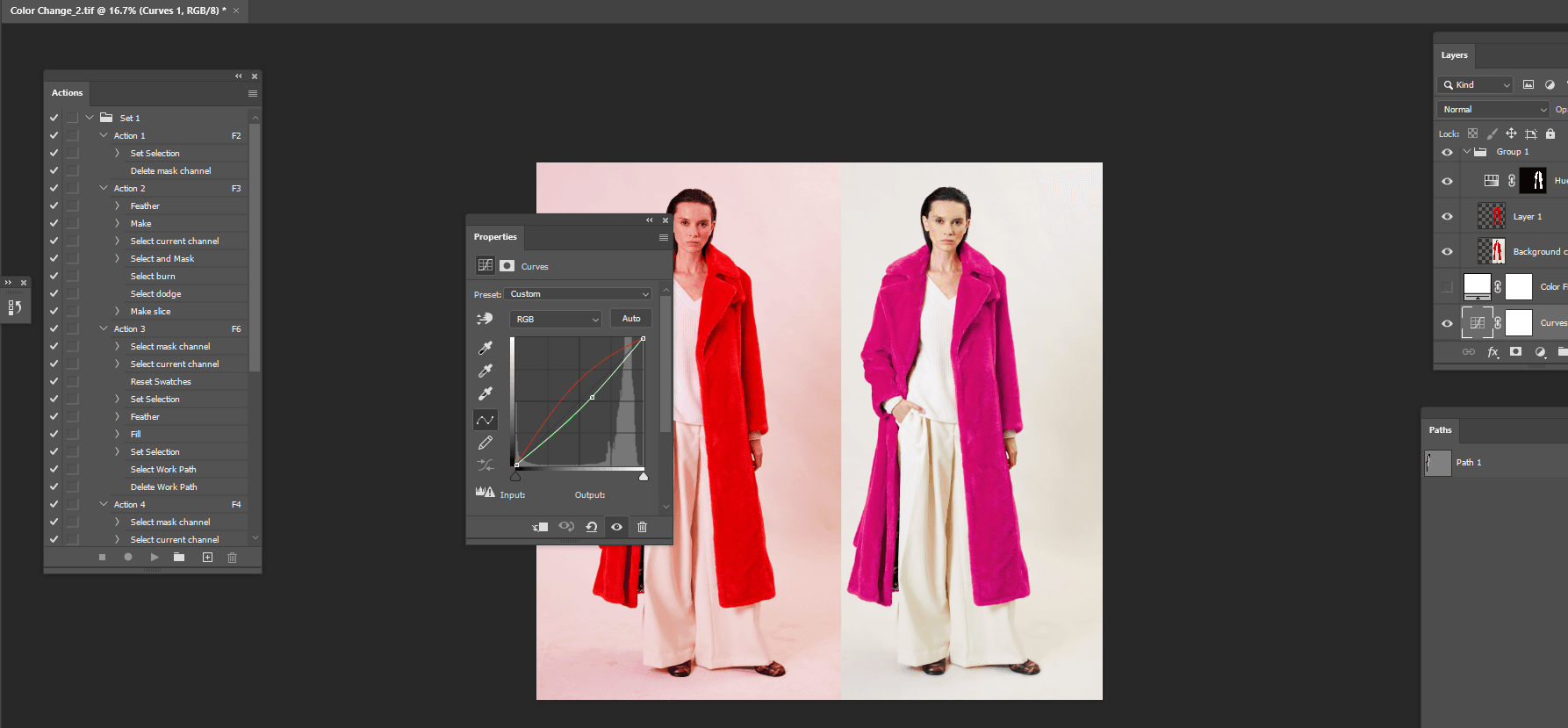This screenshot has width=1568, height=728.
Task: Select the Path 1 thumbnail
Action: coord(1438,463)
